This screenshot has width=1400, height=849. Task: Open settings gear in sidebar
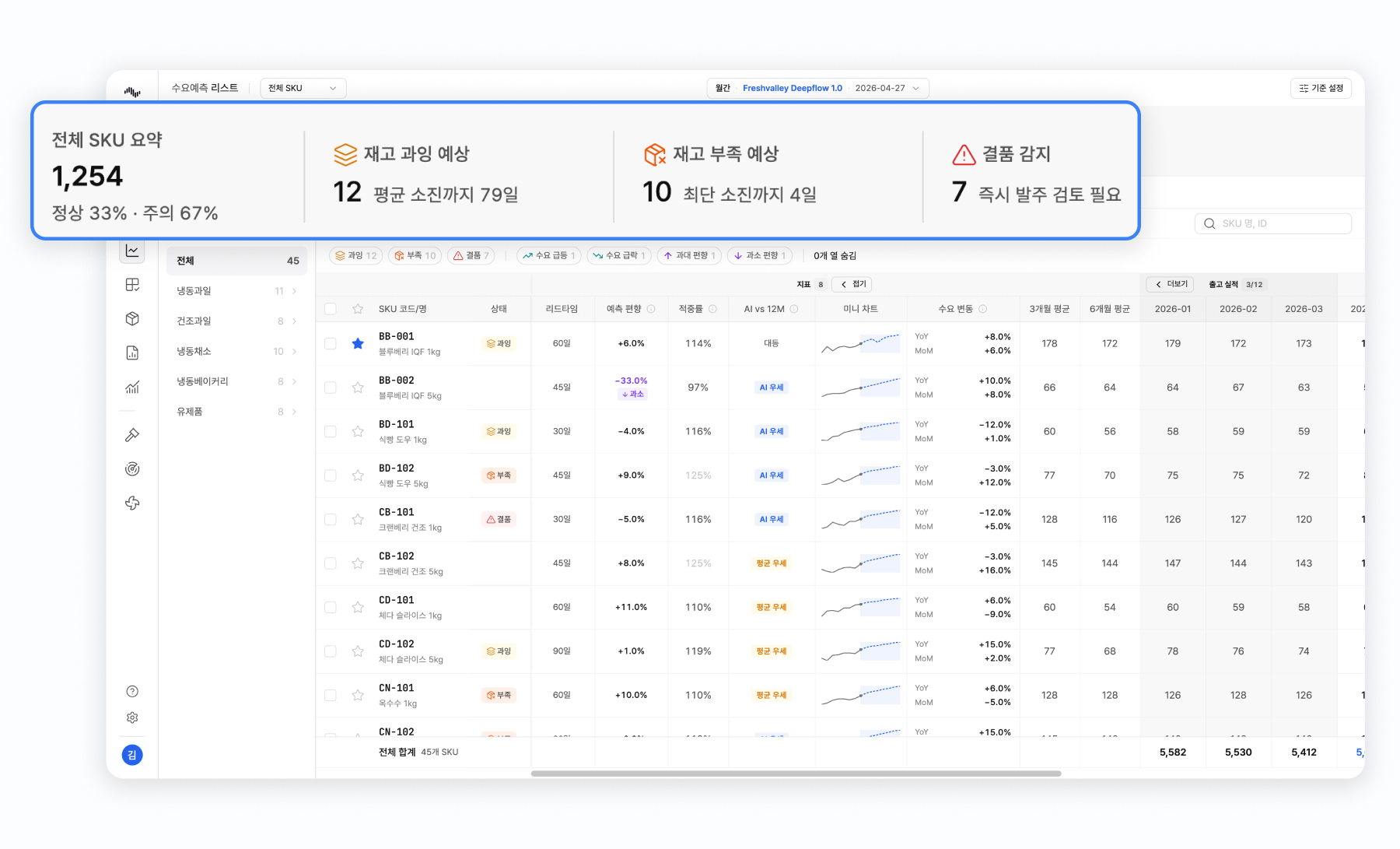pyautogui.click(x=132, y=717)
